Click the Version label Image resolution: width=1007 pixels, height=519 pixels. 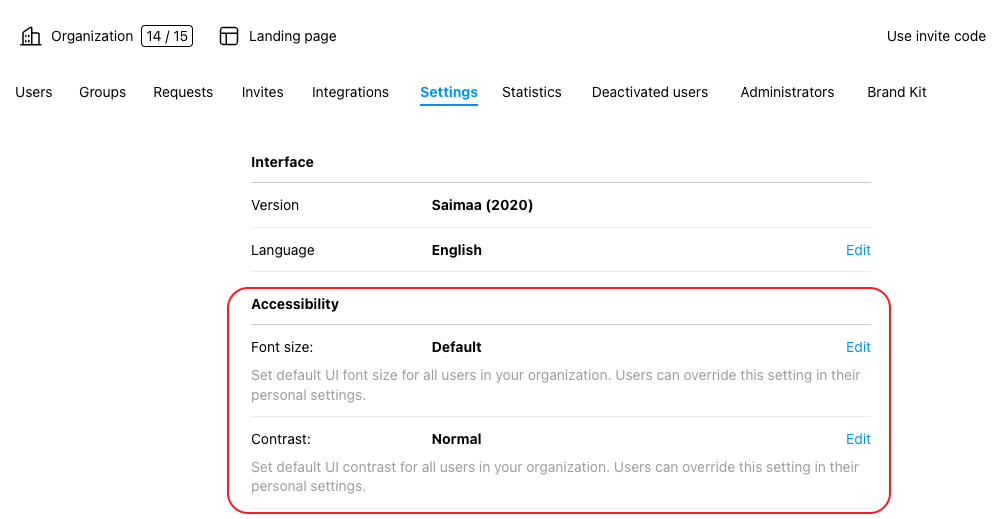tap(275, 206)
